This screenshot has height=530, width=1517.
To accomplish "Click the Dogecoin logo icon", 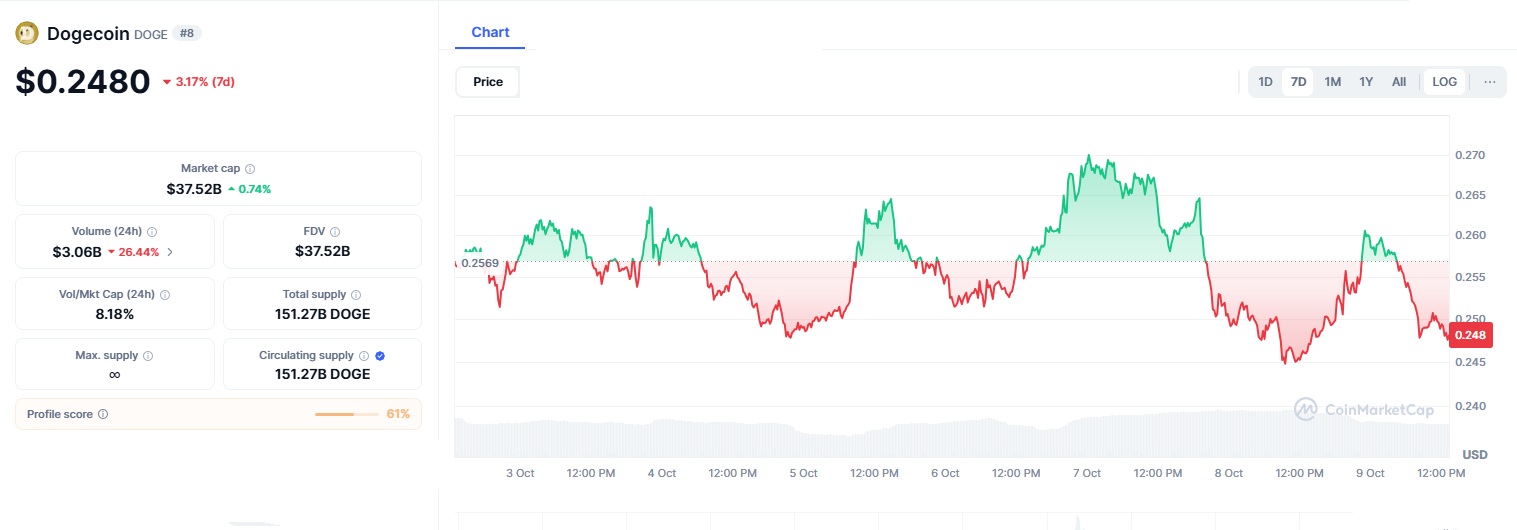I will coord(27,34).
